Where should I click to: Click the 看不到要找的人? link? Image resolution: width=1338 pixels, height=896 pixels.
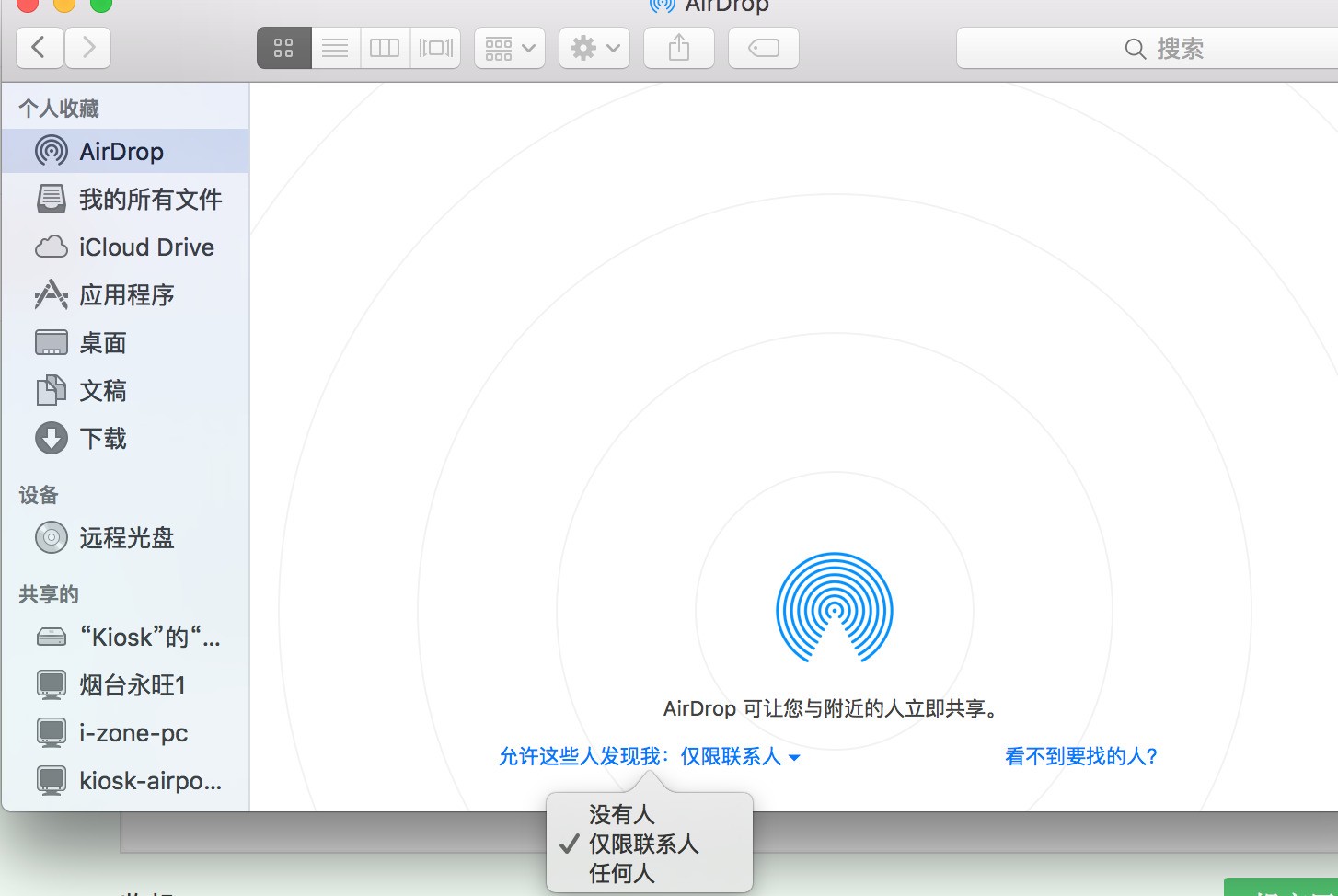click(x=1080, y=755)
